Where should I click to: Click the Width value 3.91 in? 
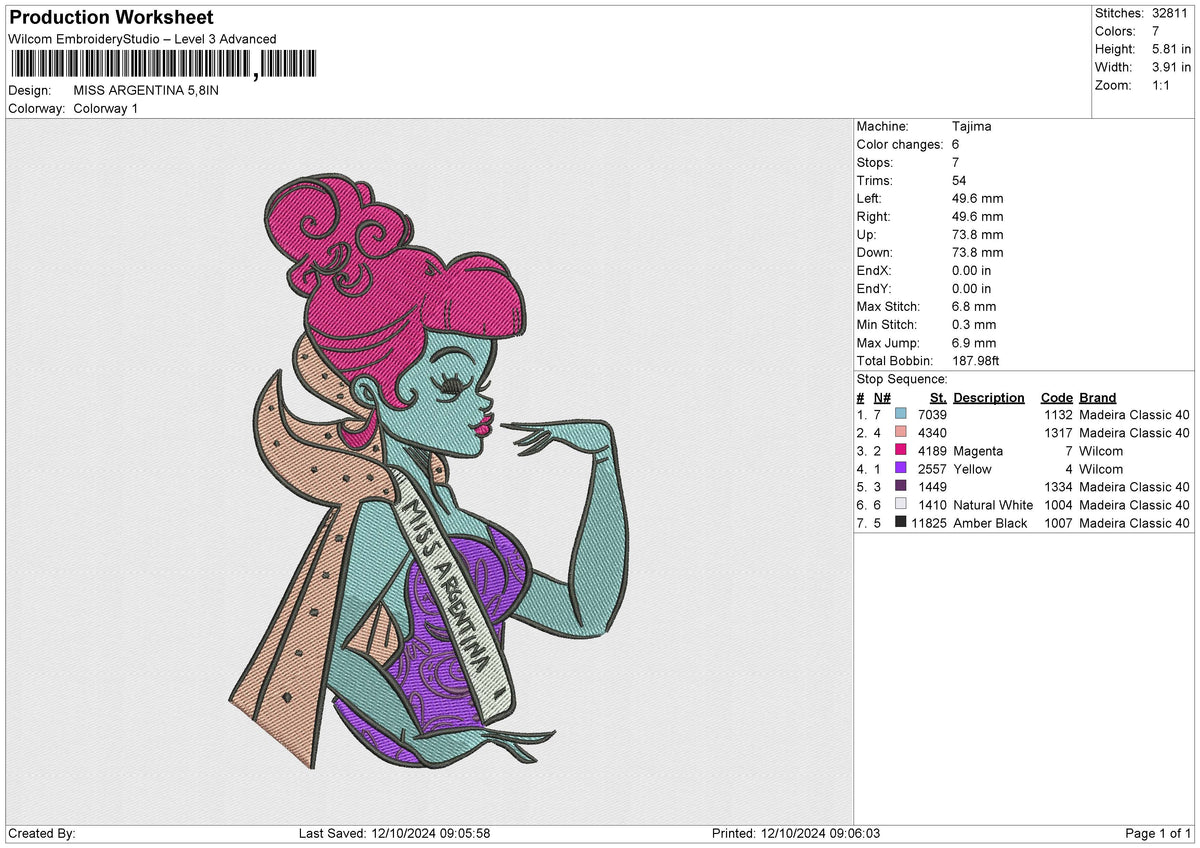tap(1172, 67)
